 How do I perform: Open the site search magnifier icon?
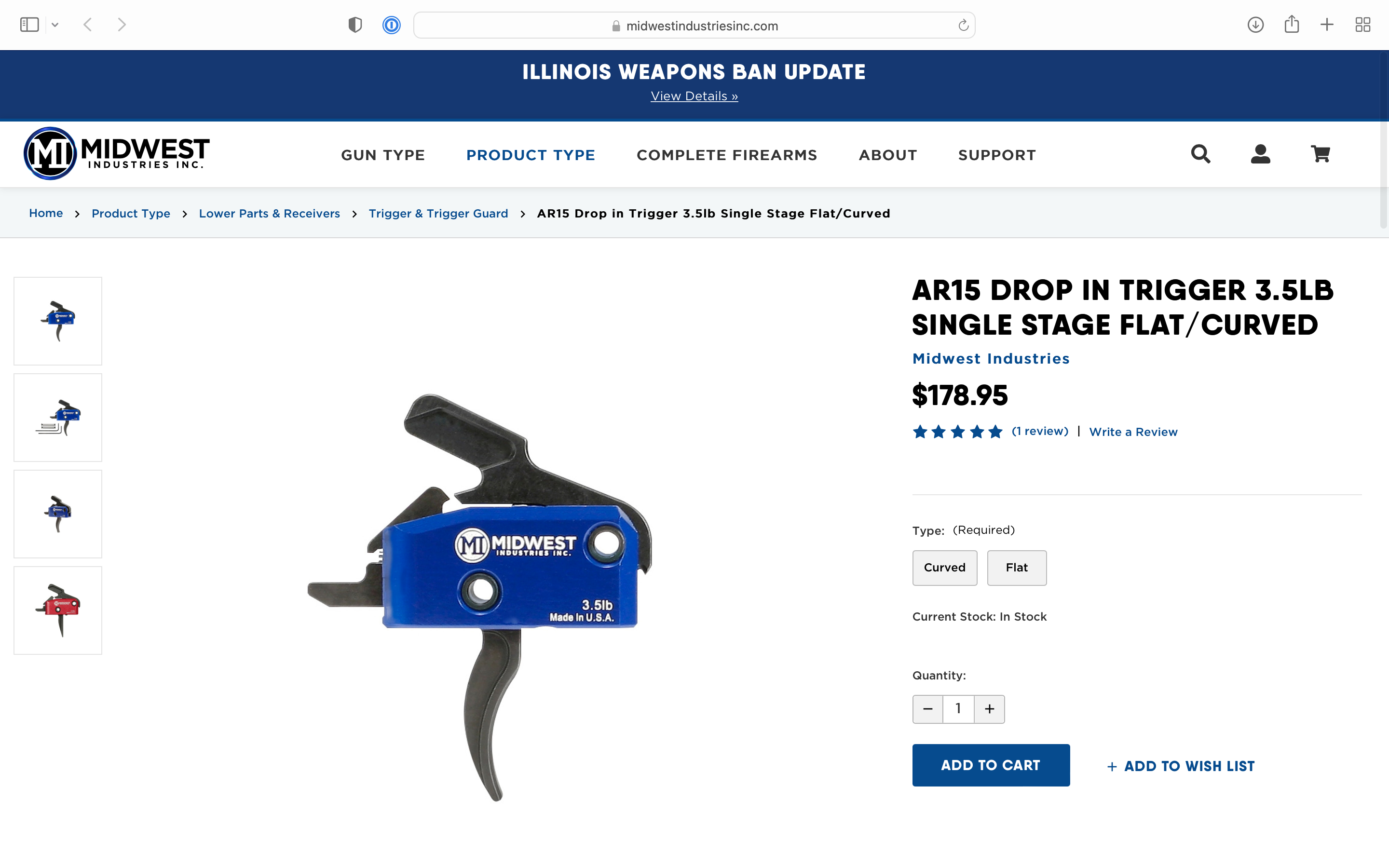(x=1200, y=154)
